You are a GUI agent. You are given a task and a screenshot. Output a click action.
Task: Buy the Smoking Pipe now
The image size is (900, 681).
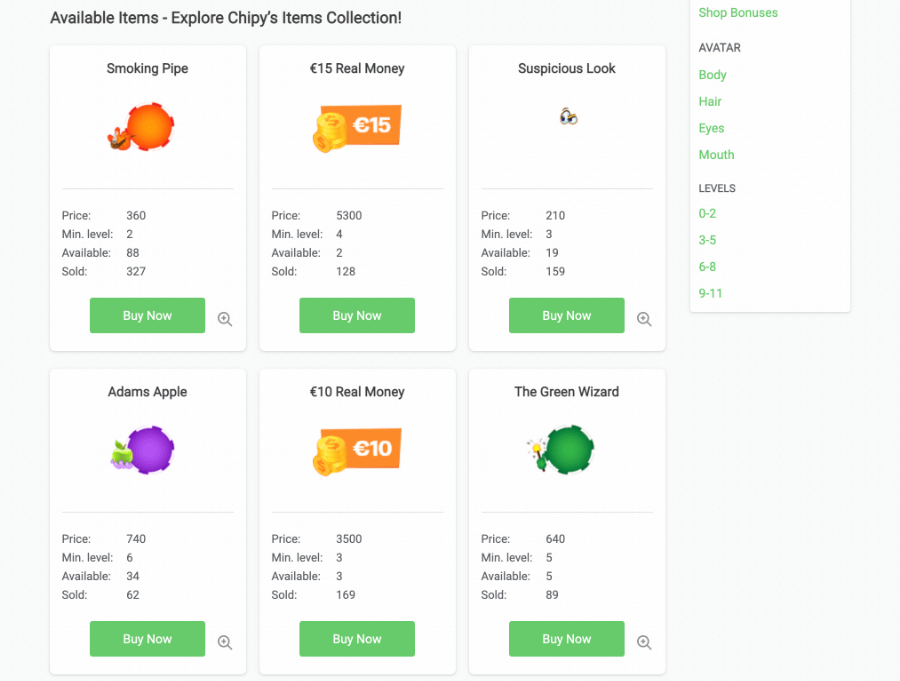pos(147,316)
